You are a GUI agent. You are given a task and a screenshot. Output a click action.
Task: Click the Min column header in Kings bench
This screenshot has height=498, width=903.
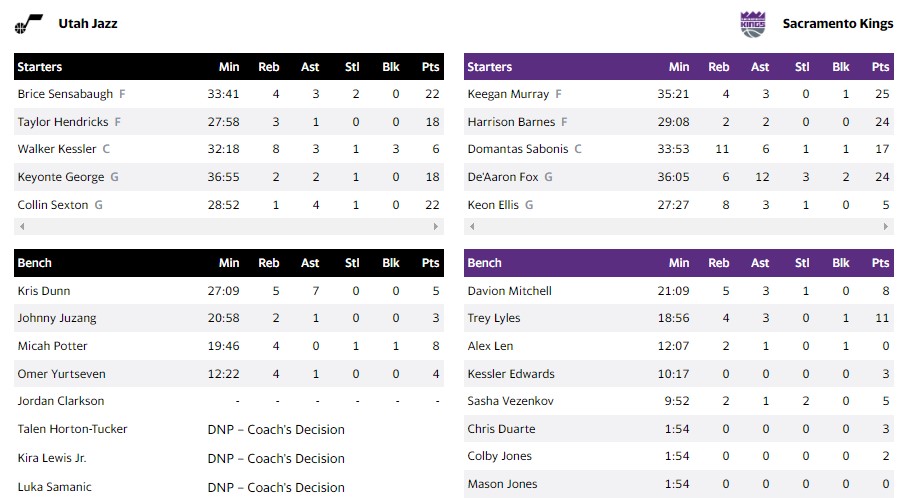coord(679,263)
